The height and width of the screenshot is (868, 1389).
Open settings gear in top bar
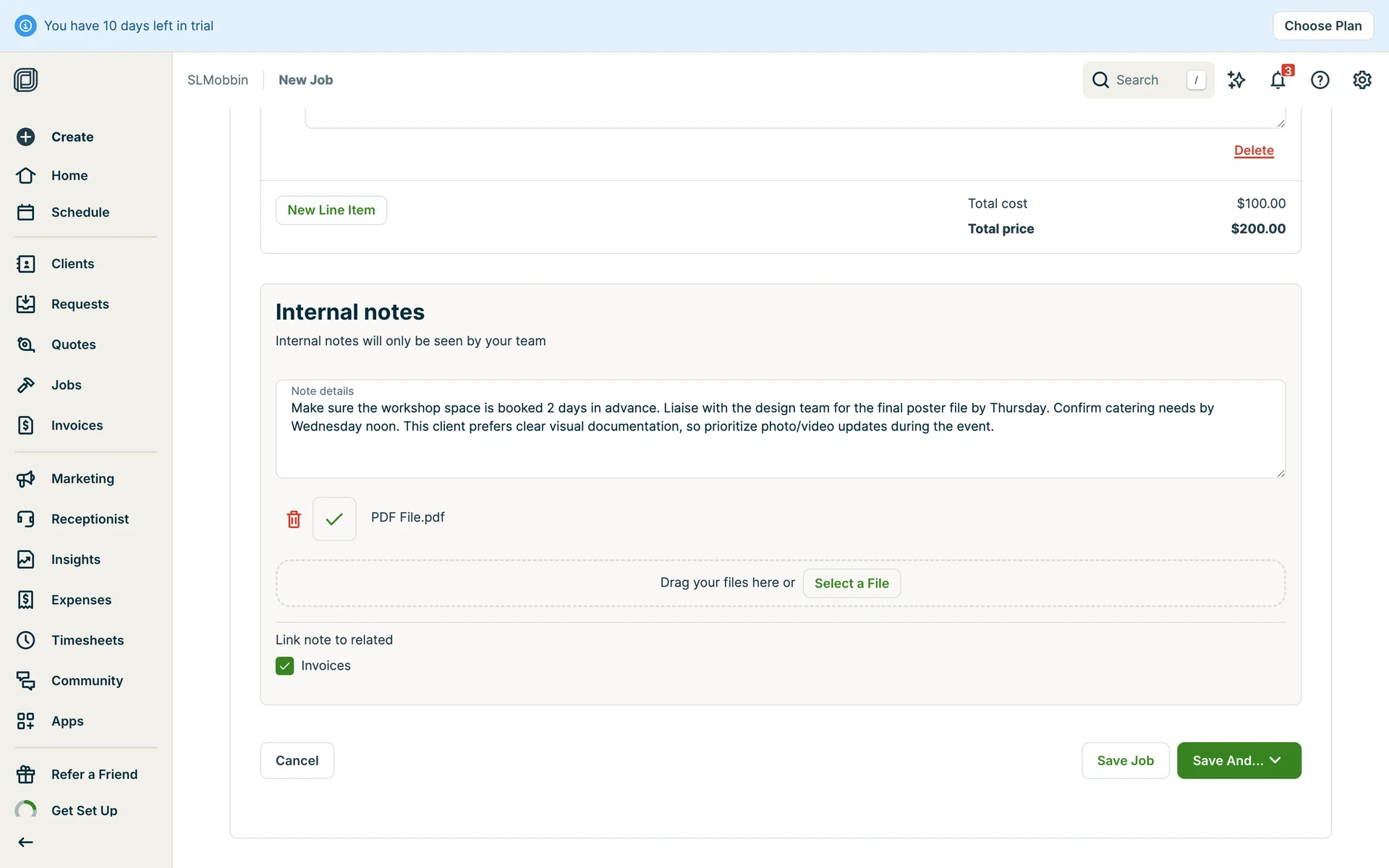pyautogui.click(x=1362, y=80)
